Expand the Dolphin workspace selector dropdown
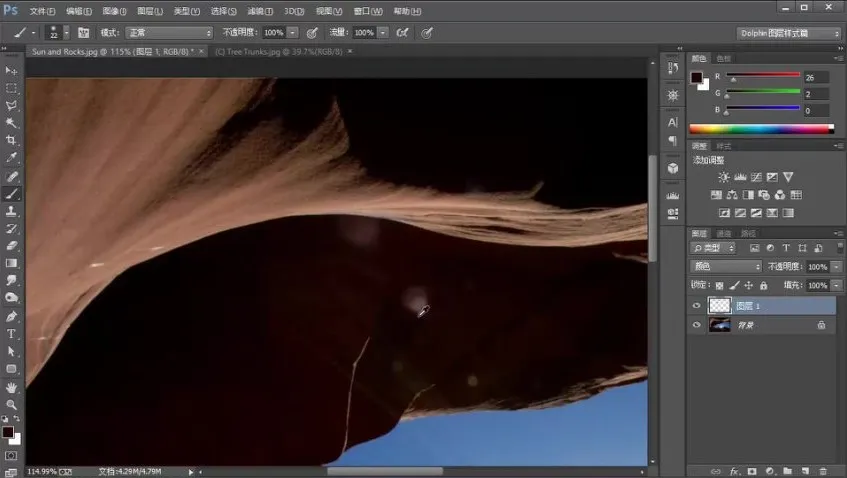Image resolution: width=847 pixels, height=478 pixels. [x=789, y=33]
